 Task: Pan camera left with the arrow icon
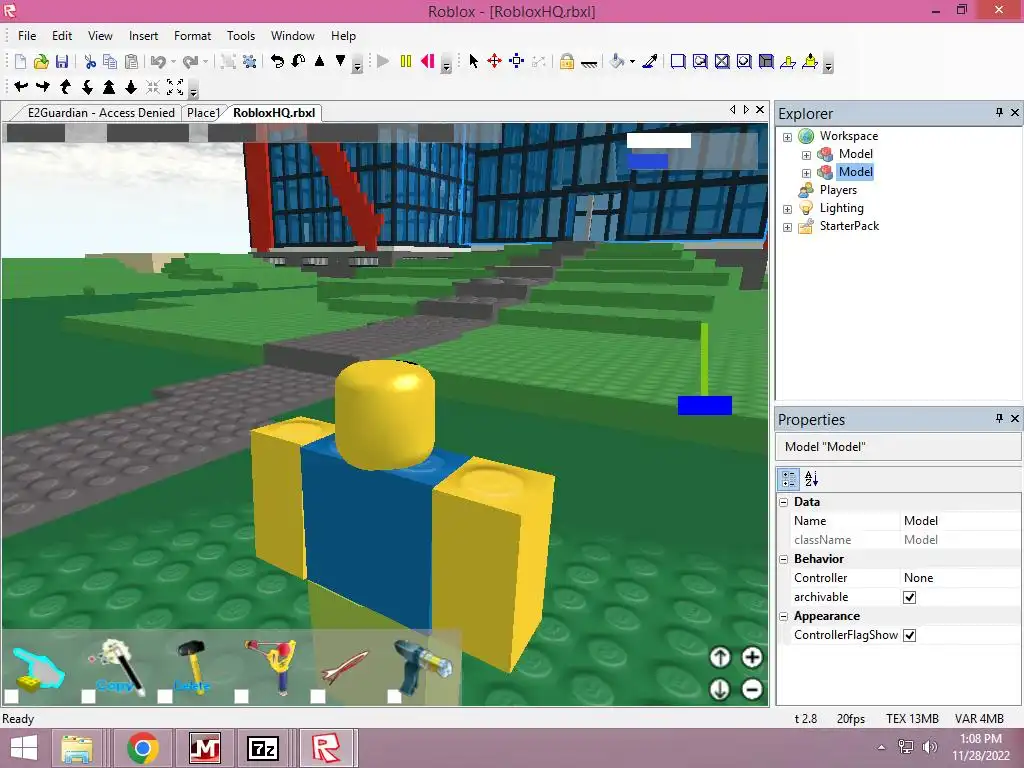tap(21, 86)
